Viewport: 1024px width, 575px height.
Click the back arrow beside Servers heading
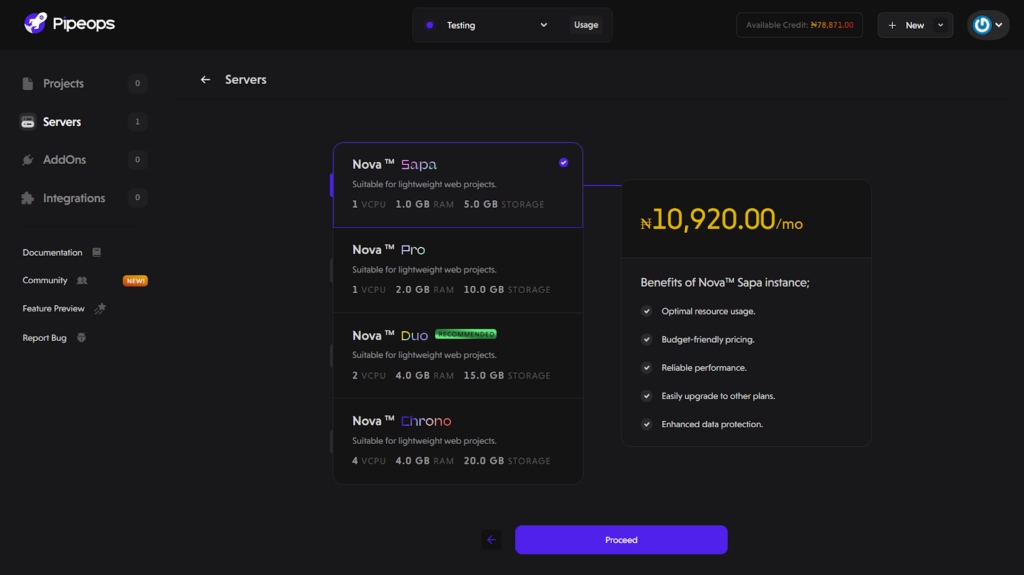tap(205, 80)
